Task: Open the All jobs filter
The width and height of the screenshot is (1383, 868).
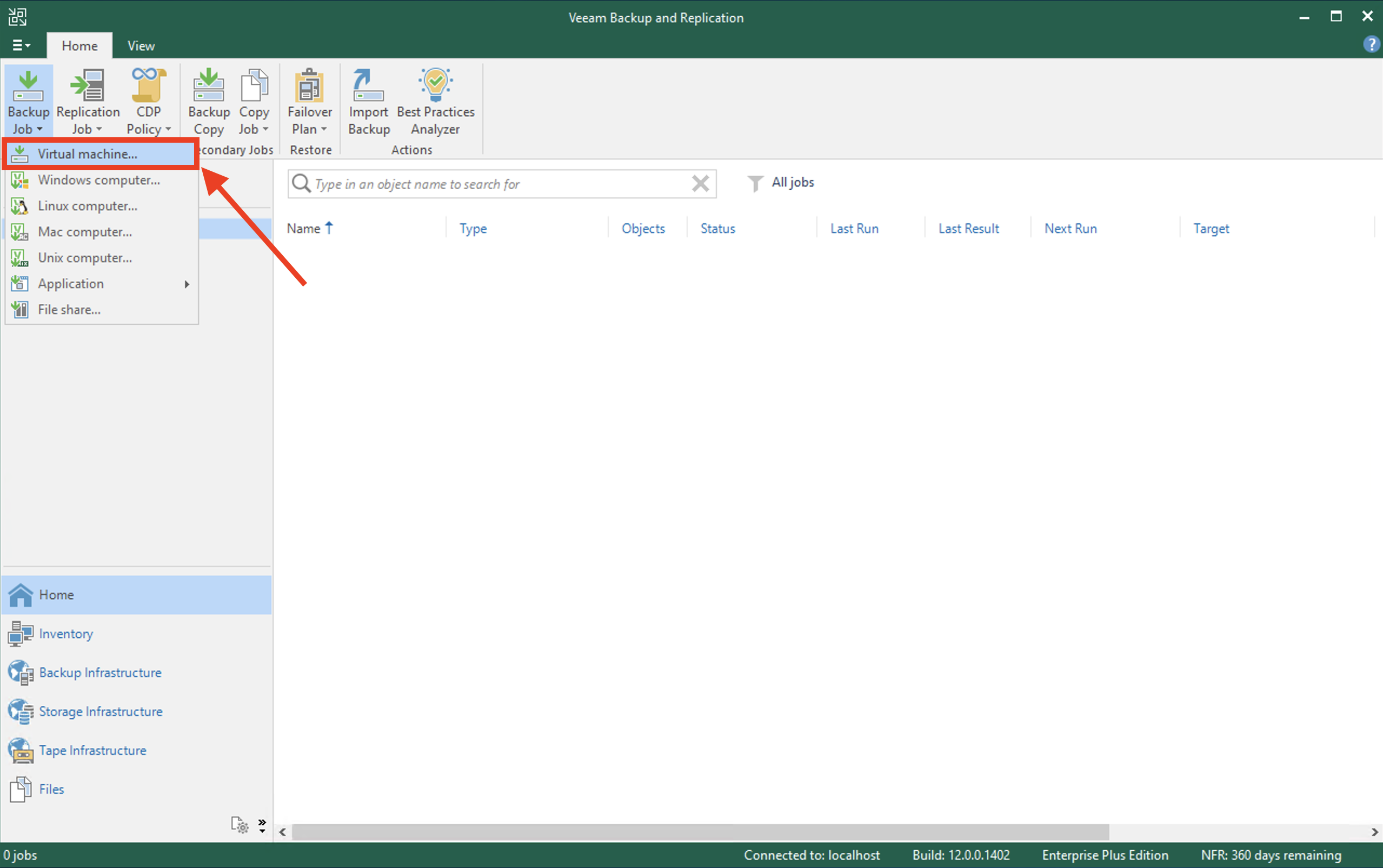Action: point(780,183)
